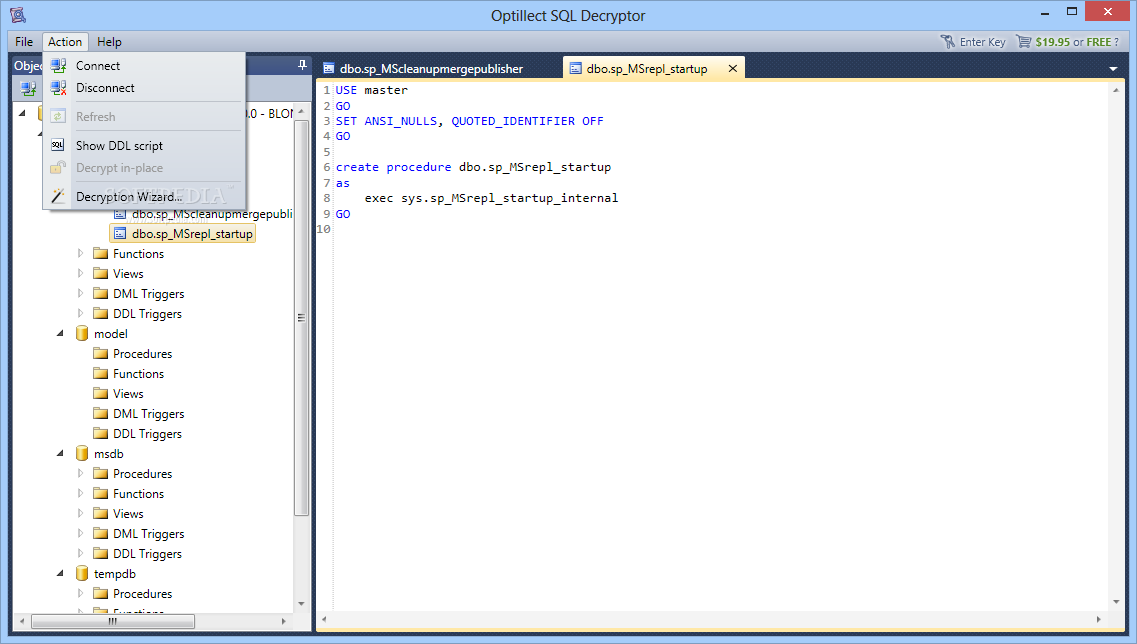The width and height of the screenshot is (1137, 644).
Task: Click the create procedure line in editor
Action: pos(474,168)
